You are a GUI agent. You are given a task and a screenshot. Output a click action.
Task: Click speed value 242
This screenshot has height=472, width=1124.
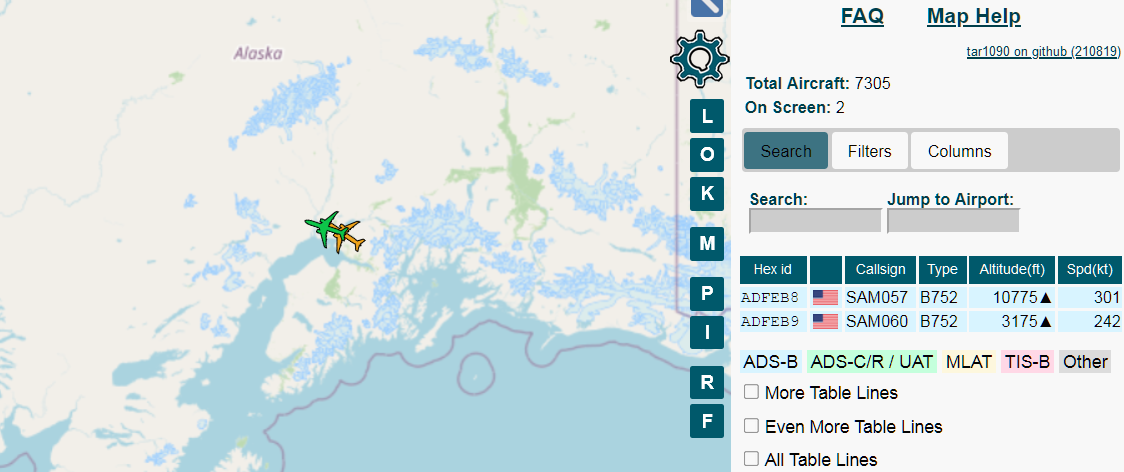[1106, 321]
